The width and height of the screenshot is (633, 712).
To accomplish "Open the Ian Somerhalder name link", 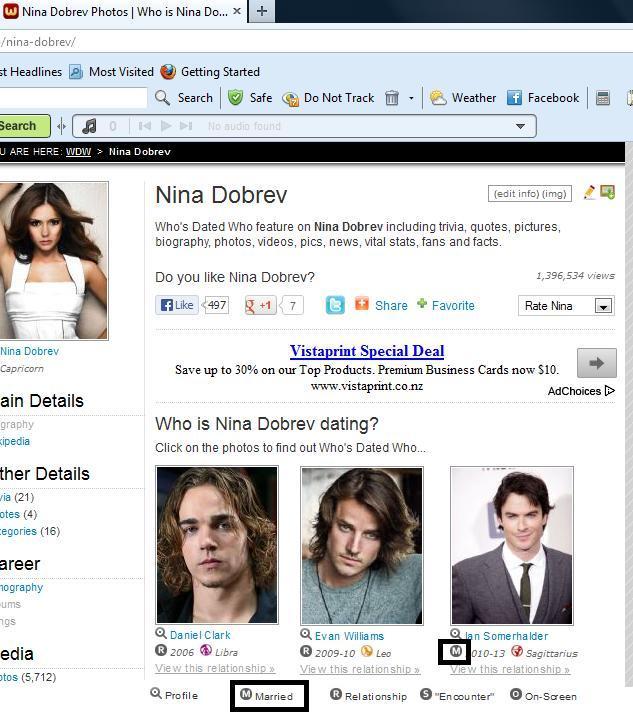I will 506,636.
